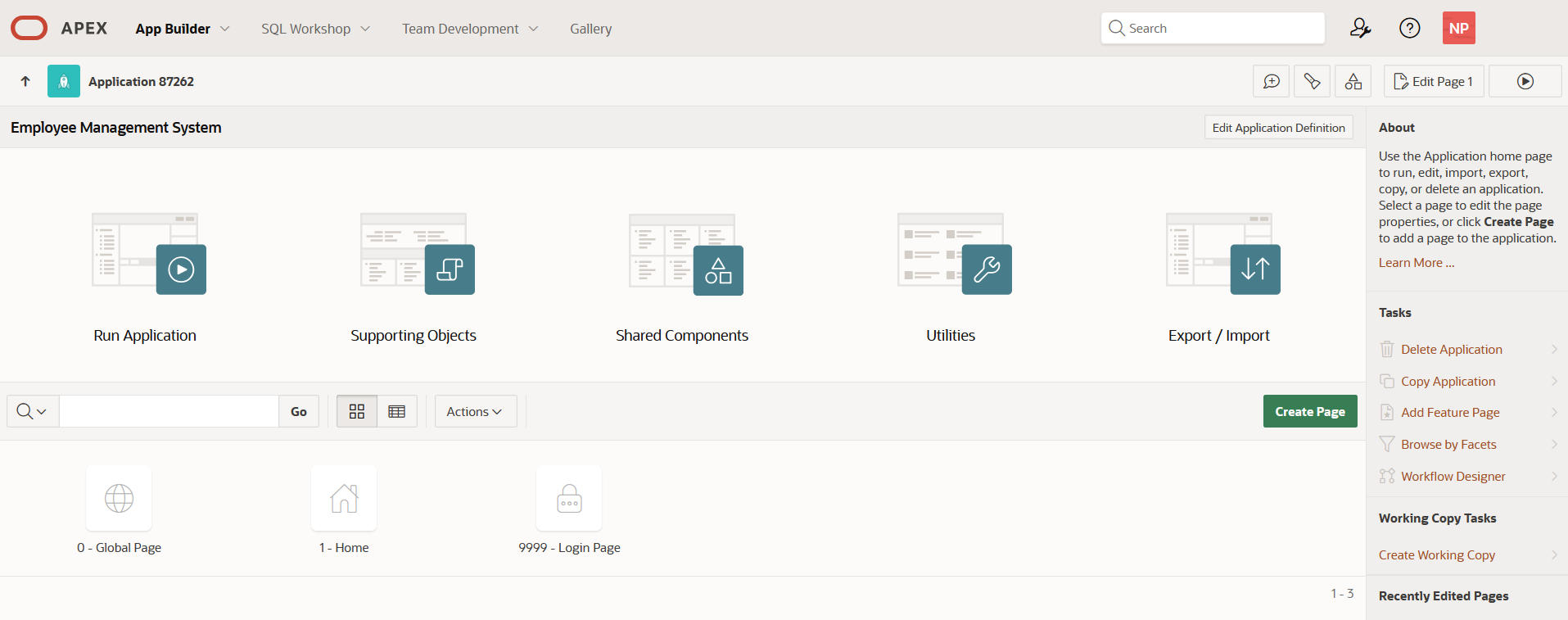This screenshot has height=620, width=1568.
Task: Open the Help question mark icon
Action: click(1409, 29)
